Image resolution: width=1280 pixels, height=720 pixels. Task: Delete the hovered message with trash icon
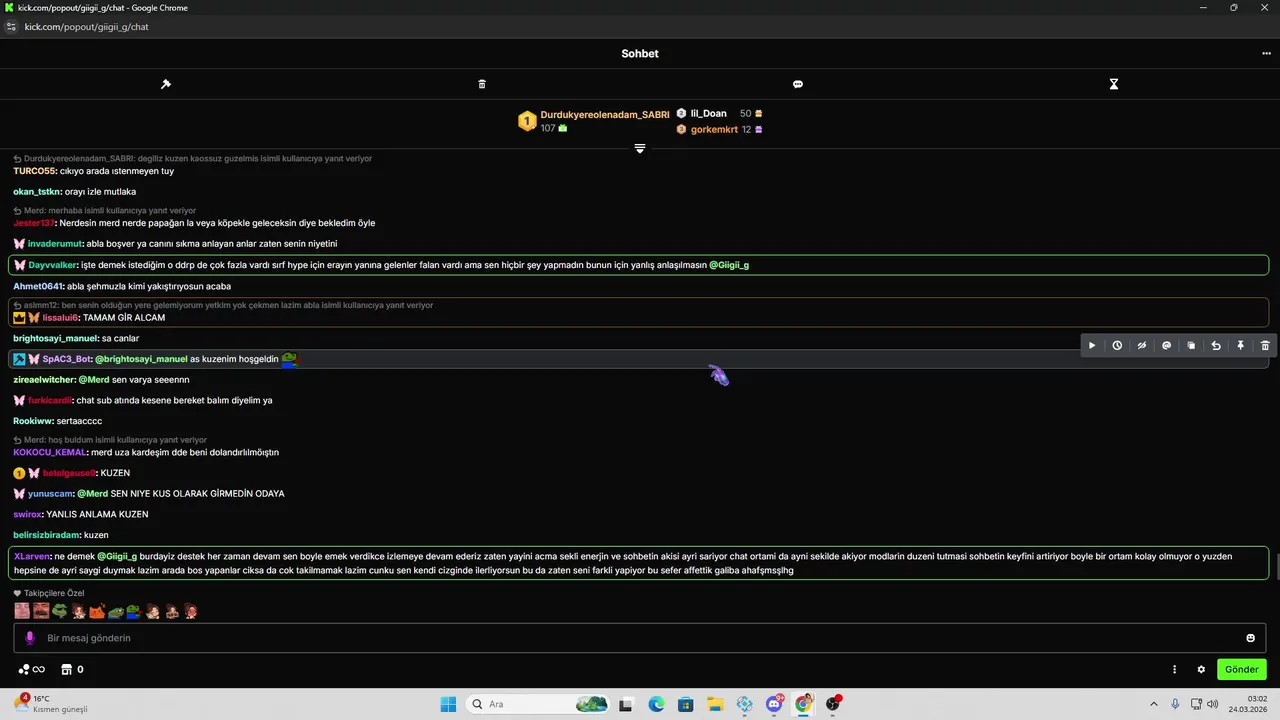pos(1265,346)
